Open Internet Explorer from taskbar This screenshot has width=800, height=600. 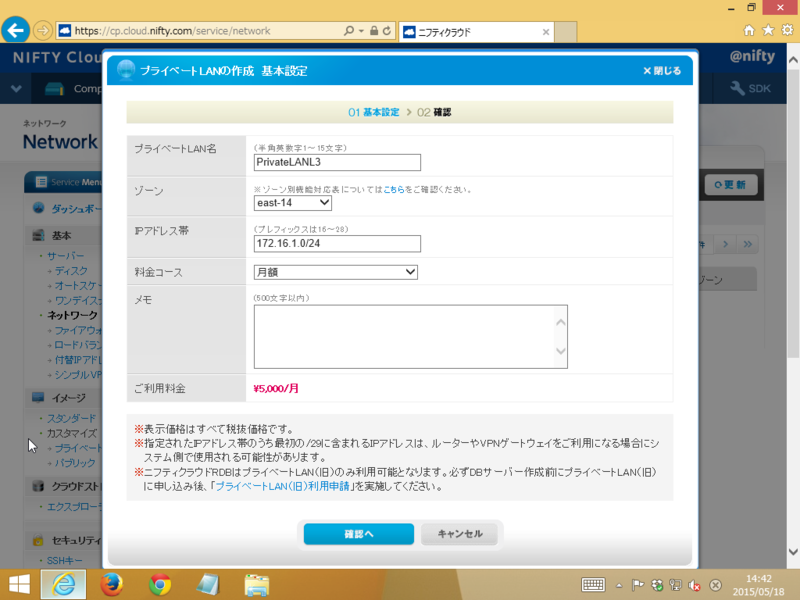click(x=63, y=585)
